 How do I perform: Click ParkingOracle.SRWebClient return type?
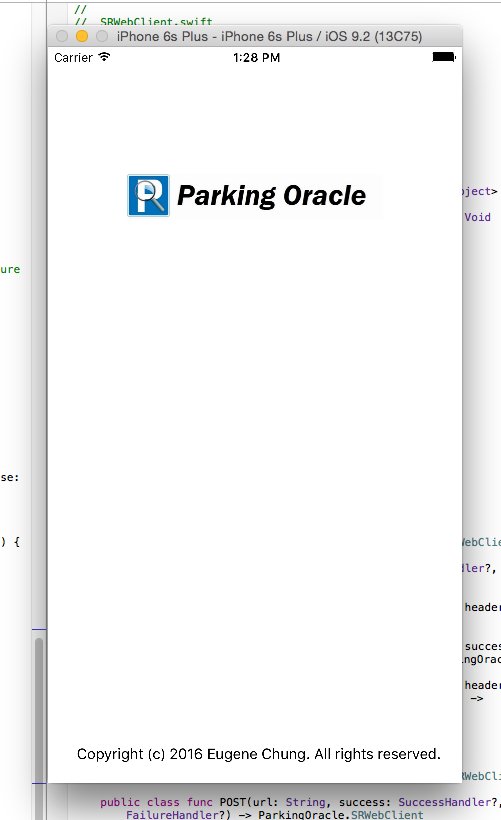340,815
